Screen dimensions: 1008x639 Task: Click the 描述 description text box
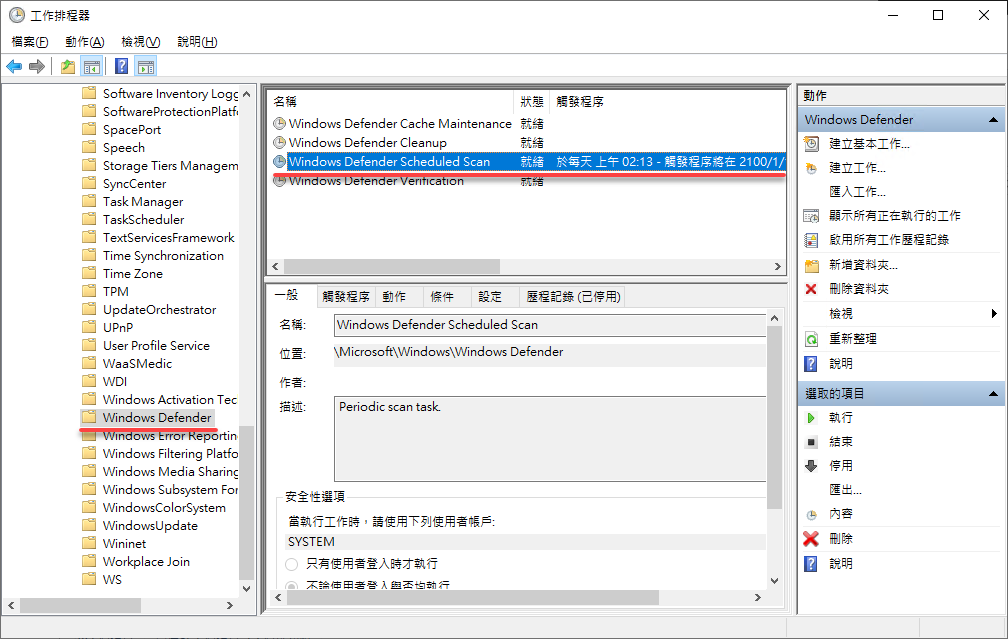pyautogui.click(x=550, y=438)
